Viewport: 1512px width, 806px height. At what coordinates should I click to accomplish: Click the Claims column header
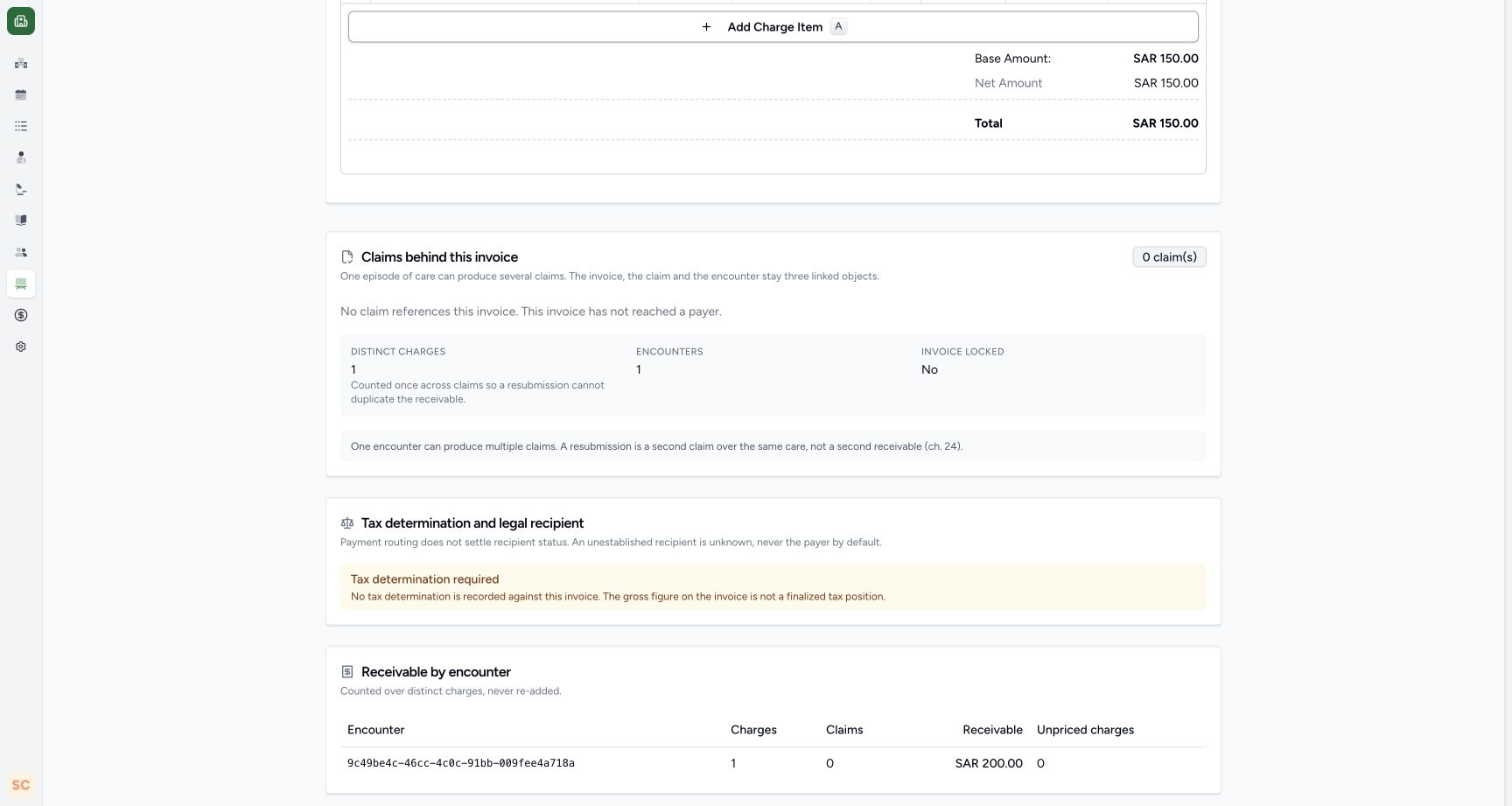point(844,730)
